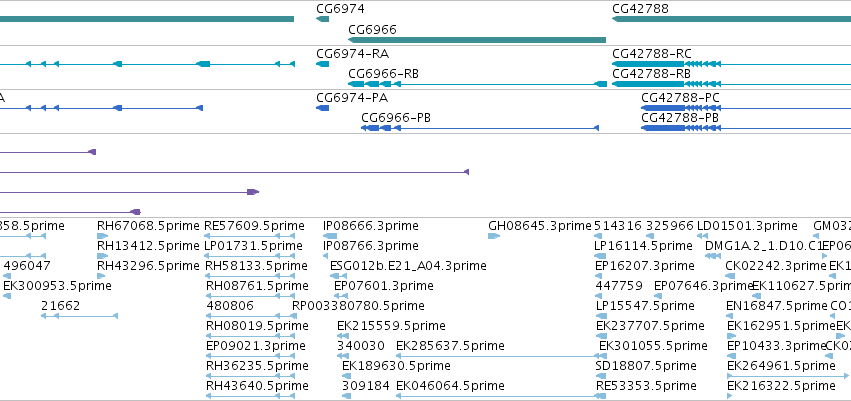Click protein label CG6966-PB
The width and height of the screenshot is (851, 401).
click(x=396, y=118)
